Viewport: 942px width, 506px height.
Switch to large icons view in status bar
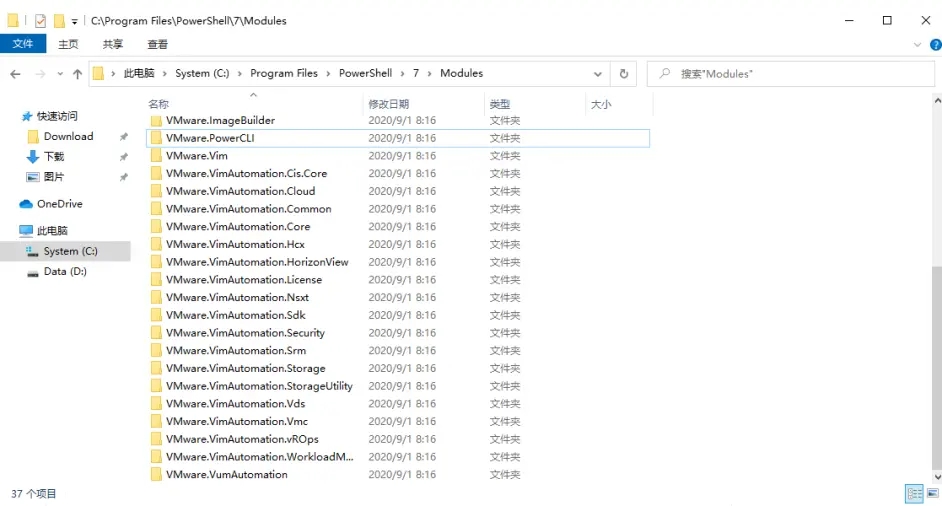coord(932,494)
